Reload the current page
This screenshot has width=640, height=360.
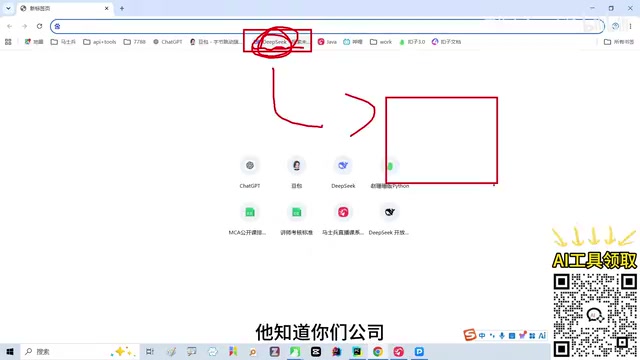pos(39,26)
